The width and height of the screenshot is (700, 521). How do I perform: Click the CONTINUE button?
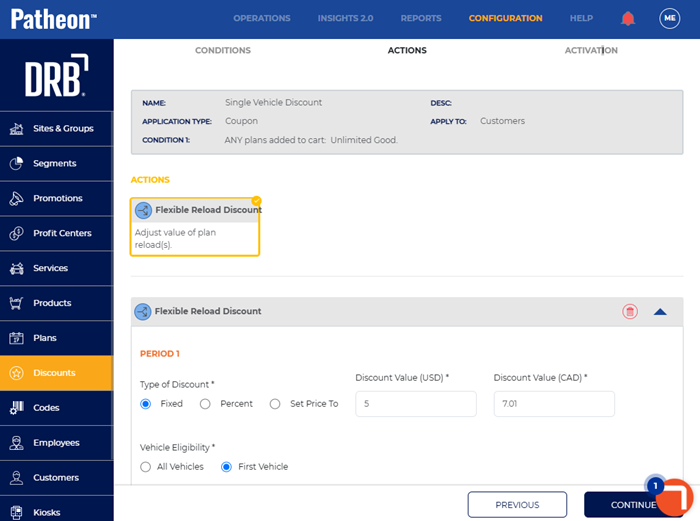coord(633,505)
